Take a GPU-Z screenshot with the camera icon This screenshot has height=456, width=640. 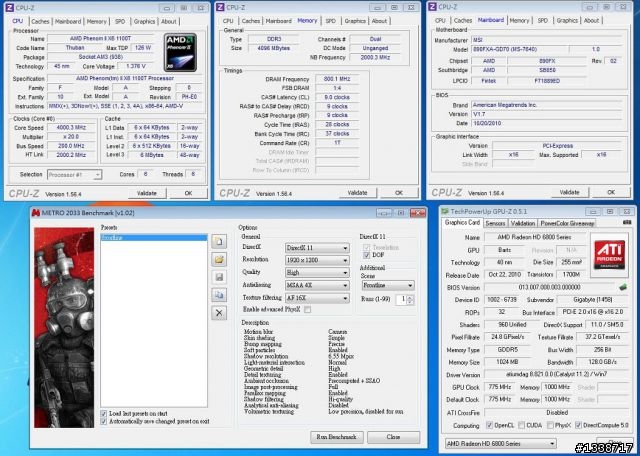click(x=627, y=222)
